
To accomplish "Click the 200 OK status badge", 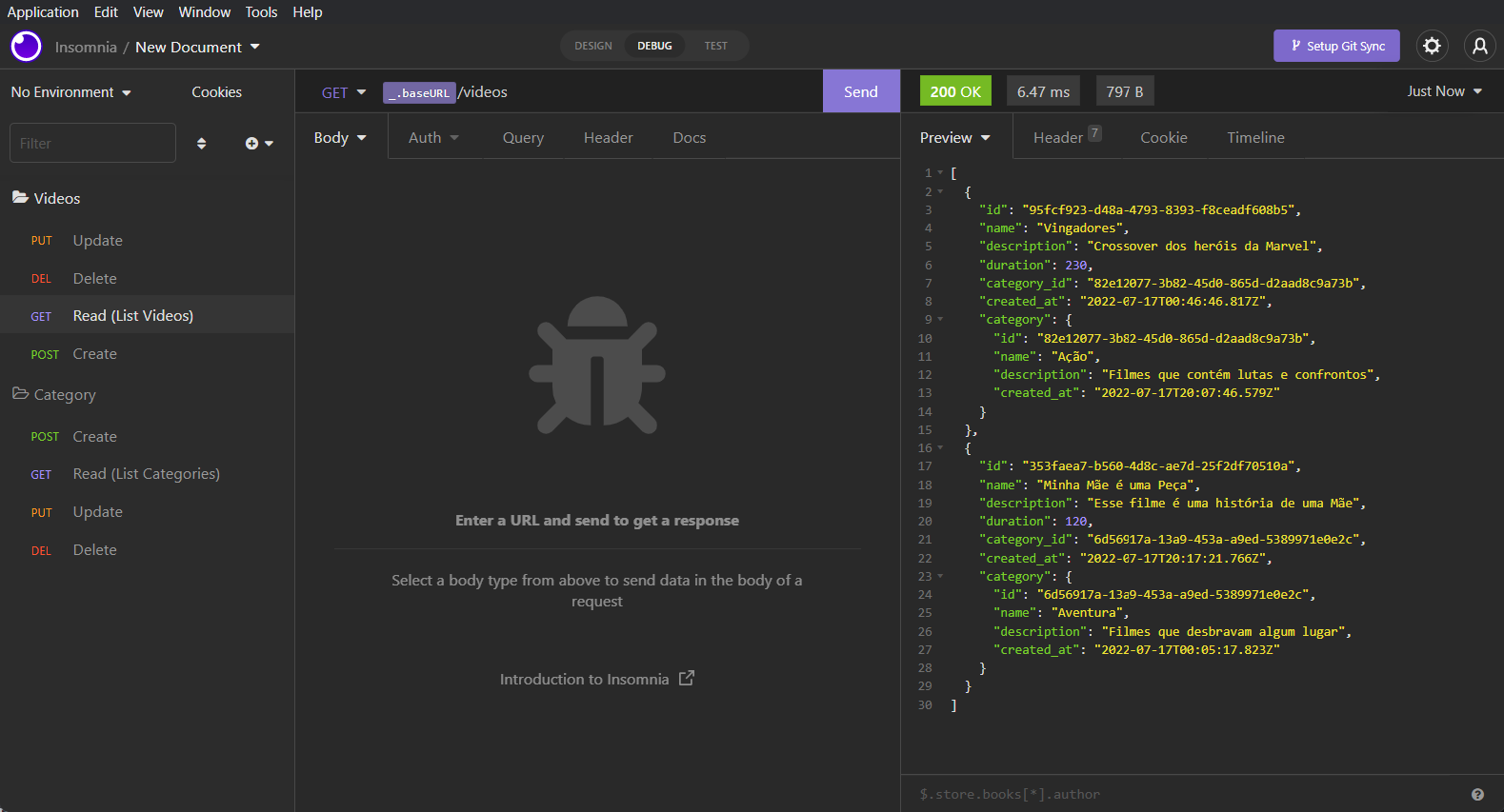I will (x=955, y=91).
